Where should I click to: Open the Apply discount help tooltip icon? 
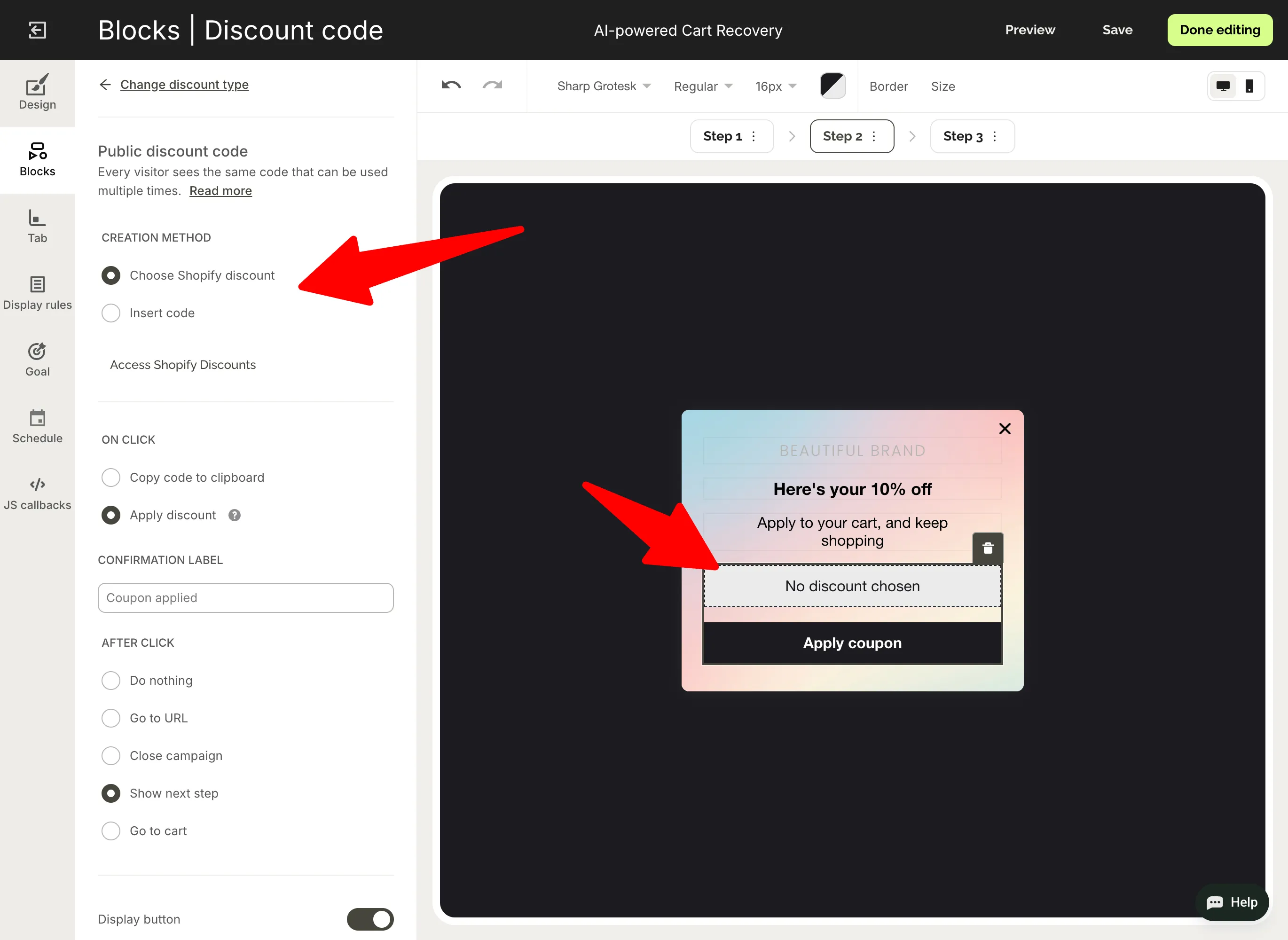(x=235, y=515)
